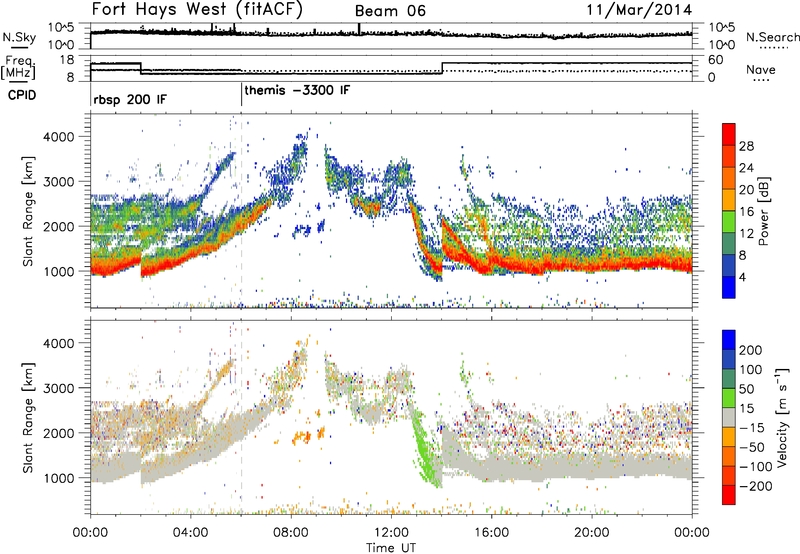Click the "12" value on the power colorbar
800x554 pixels.
(746, 234)
